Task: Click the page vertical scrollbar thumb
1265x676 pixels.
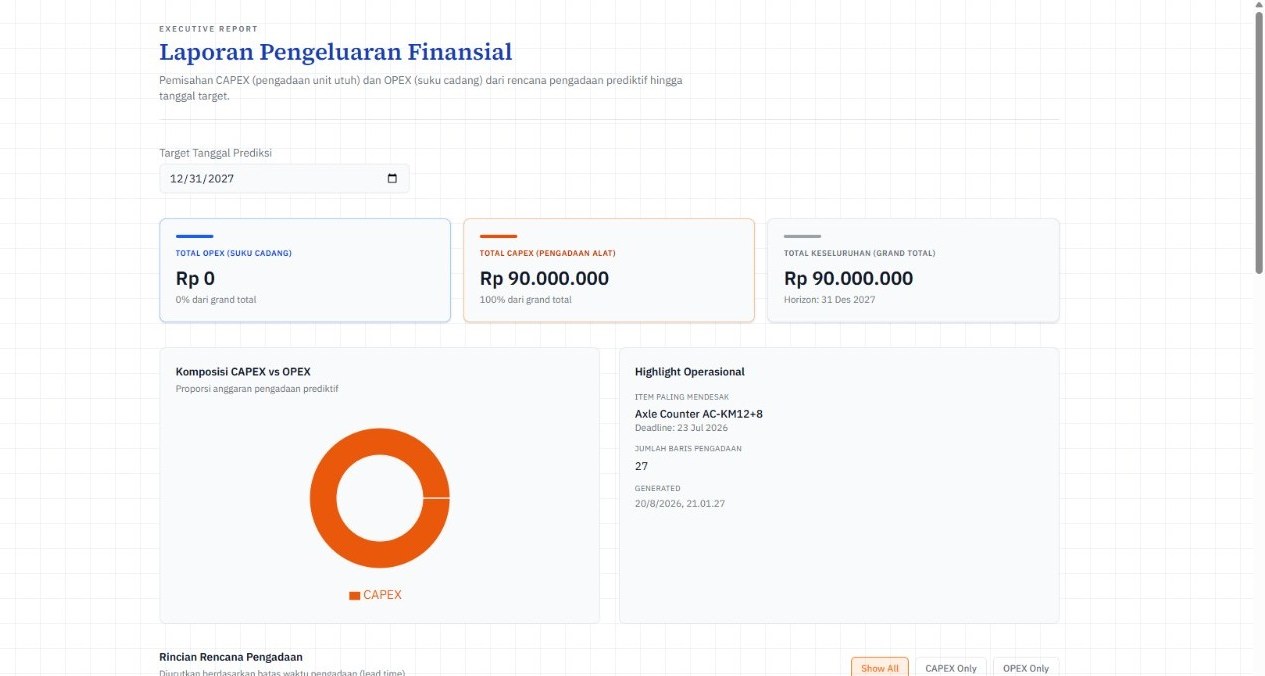Action: point(1259,142)
